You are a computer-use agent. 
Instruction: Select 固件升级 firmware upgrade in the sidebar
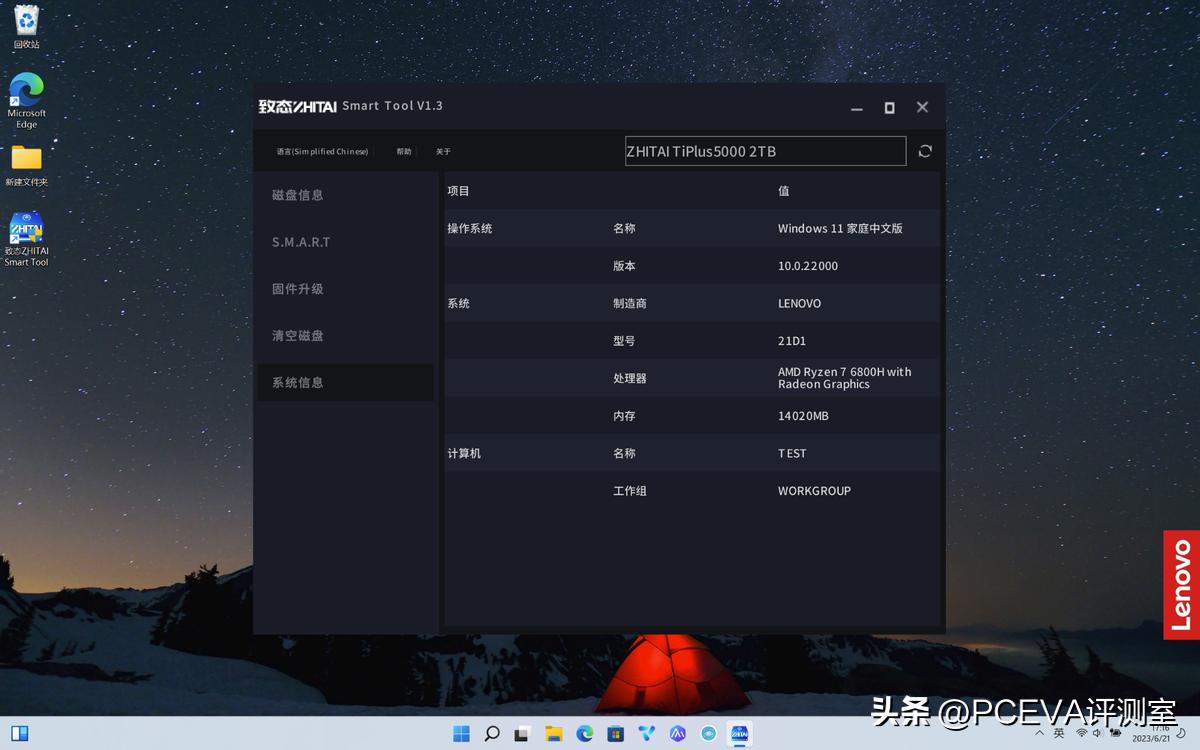point(297,289)
